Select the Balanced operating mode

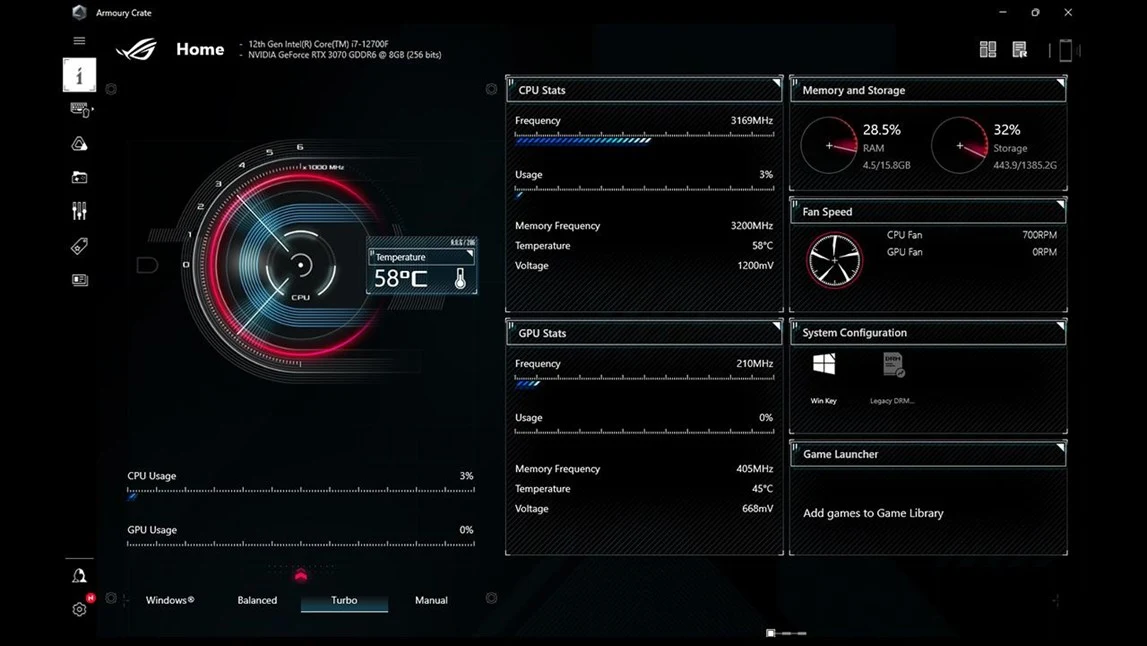pyautogui.click(x=257, y=600)
